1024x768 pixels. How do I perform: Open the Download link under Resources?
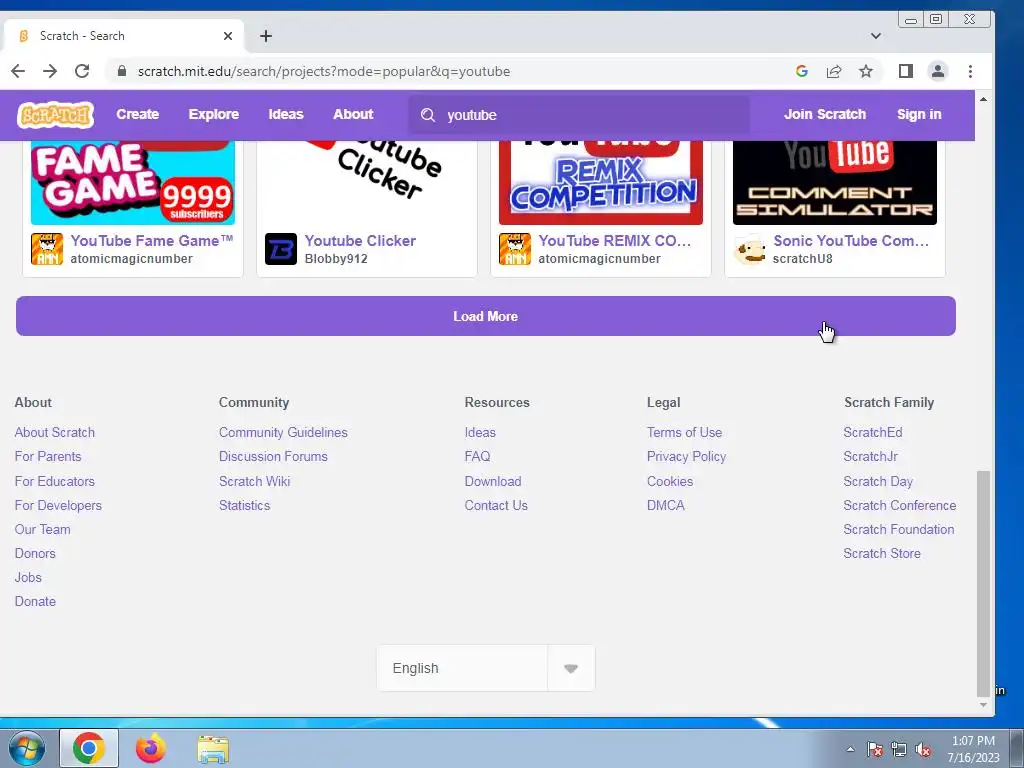coord(493,481)
